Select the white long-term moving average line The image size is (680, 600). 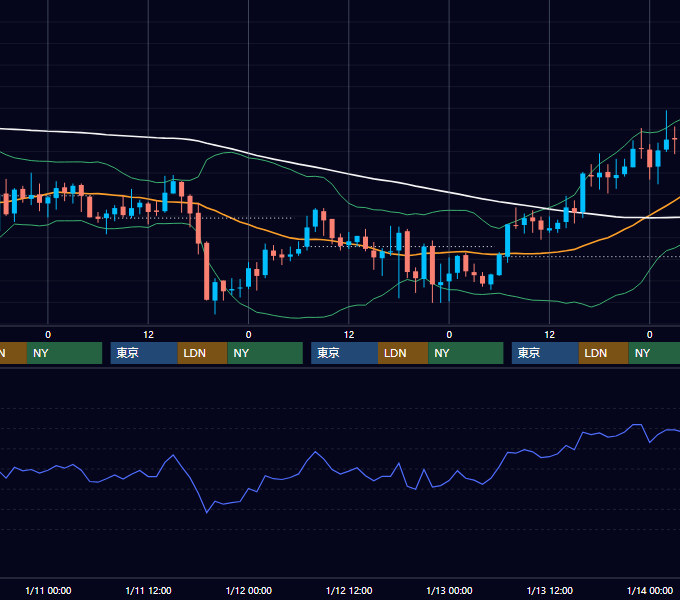(349, 174)
